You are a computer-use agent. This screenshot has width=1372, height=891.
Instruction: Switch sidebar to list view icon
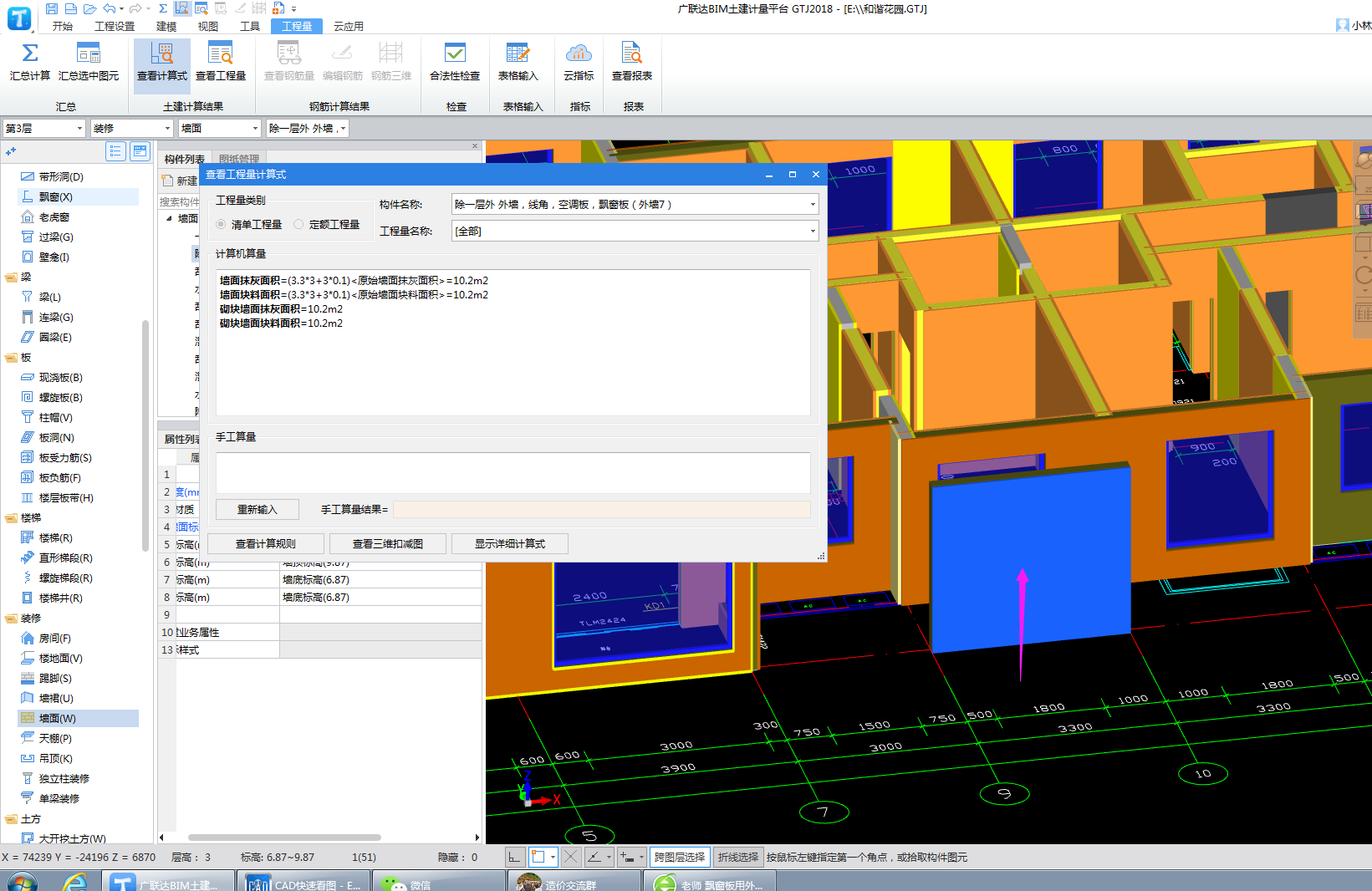(x=115, y=151)
